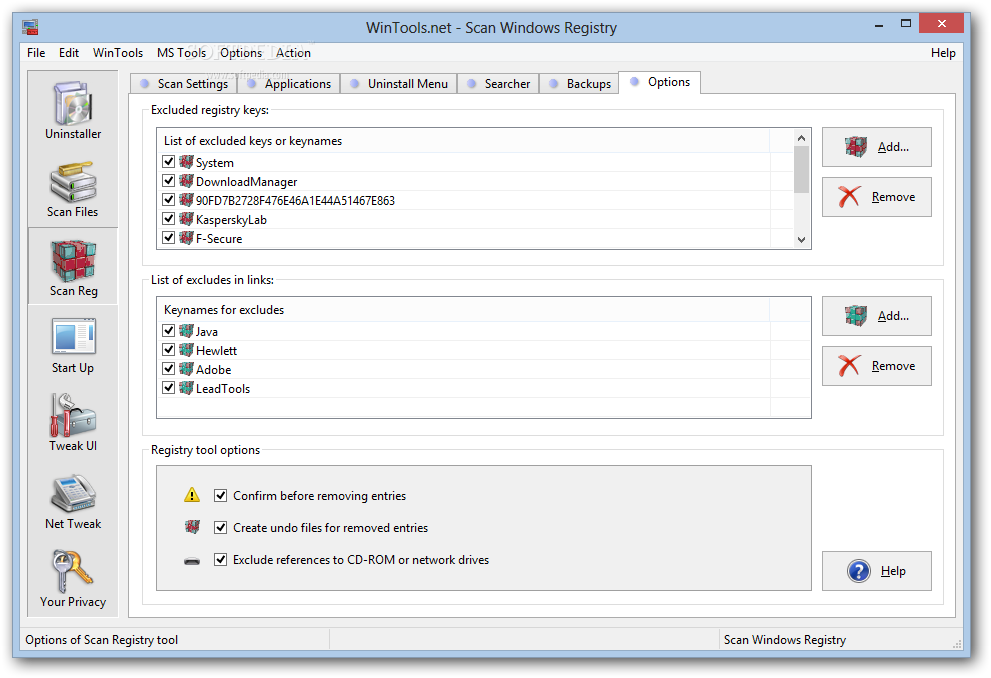Click the Help button with question mark

pos(877,571)
